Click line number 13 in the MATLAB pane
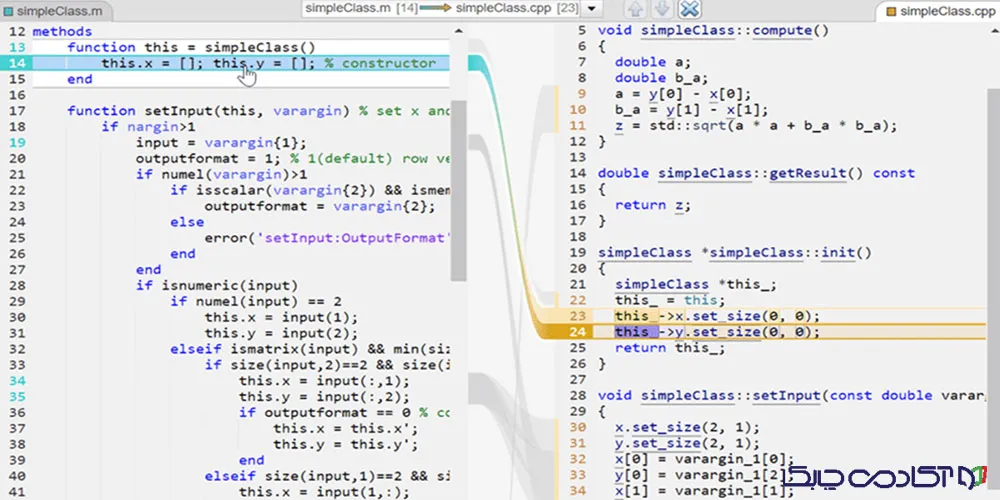Viewport: 1000px width, 500px height. tap(17, 47)
